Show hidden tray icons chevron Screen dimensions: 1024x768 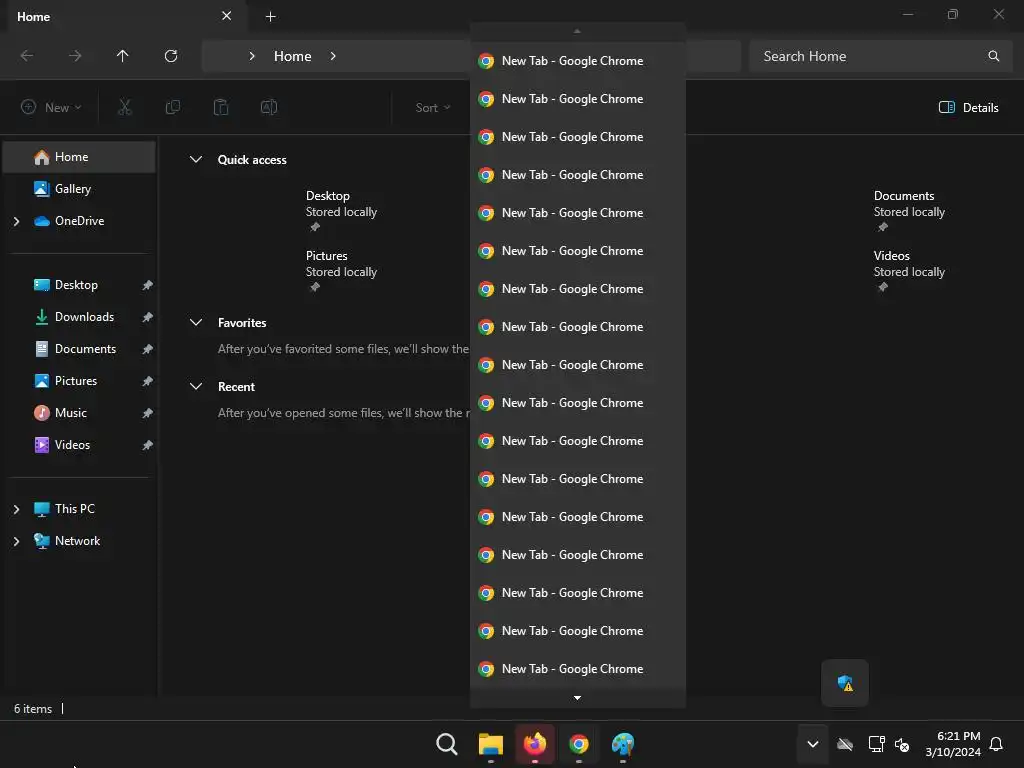(x=812, y=744)
